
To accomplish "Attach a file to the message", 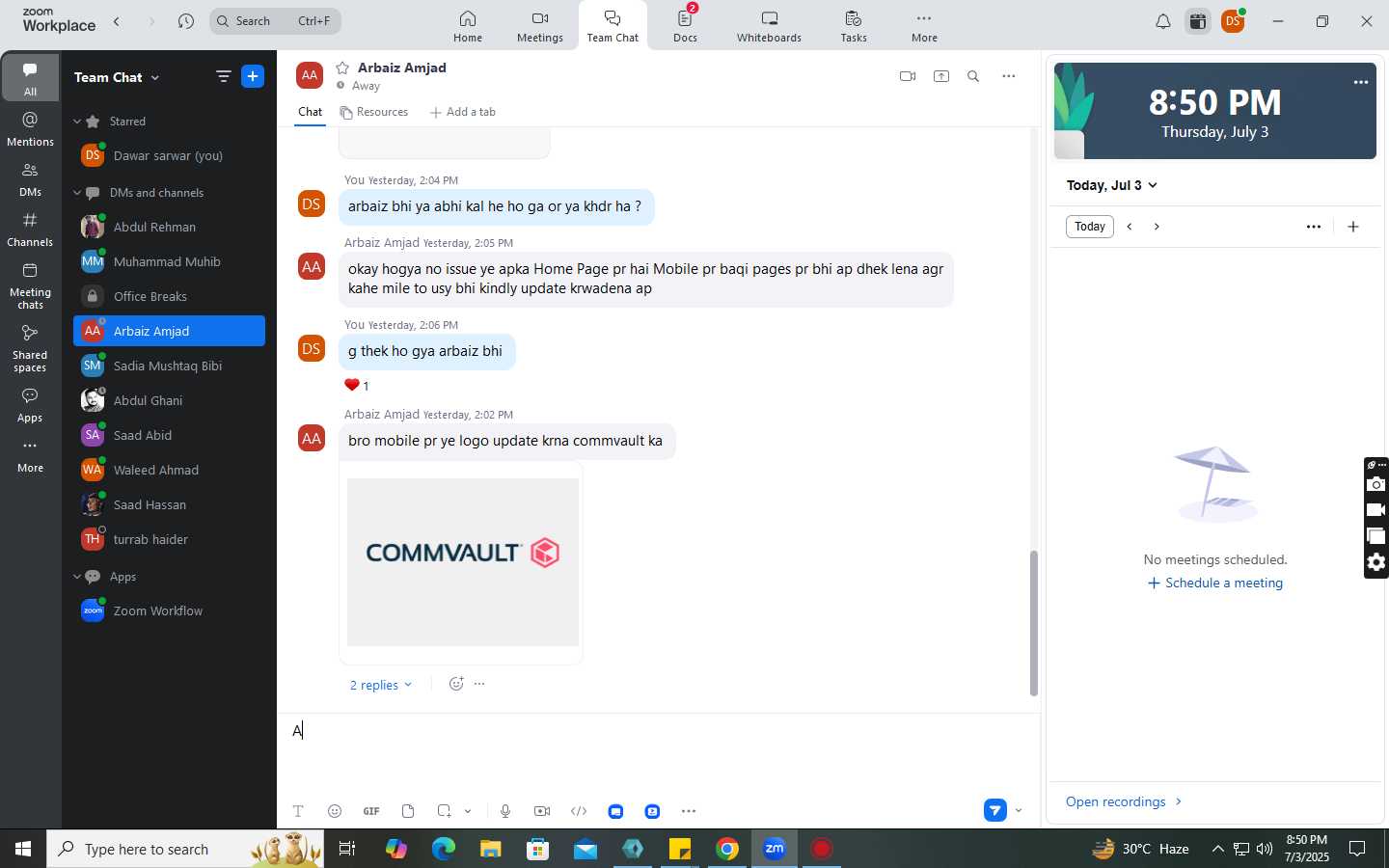I will (408, 811).
